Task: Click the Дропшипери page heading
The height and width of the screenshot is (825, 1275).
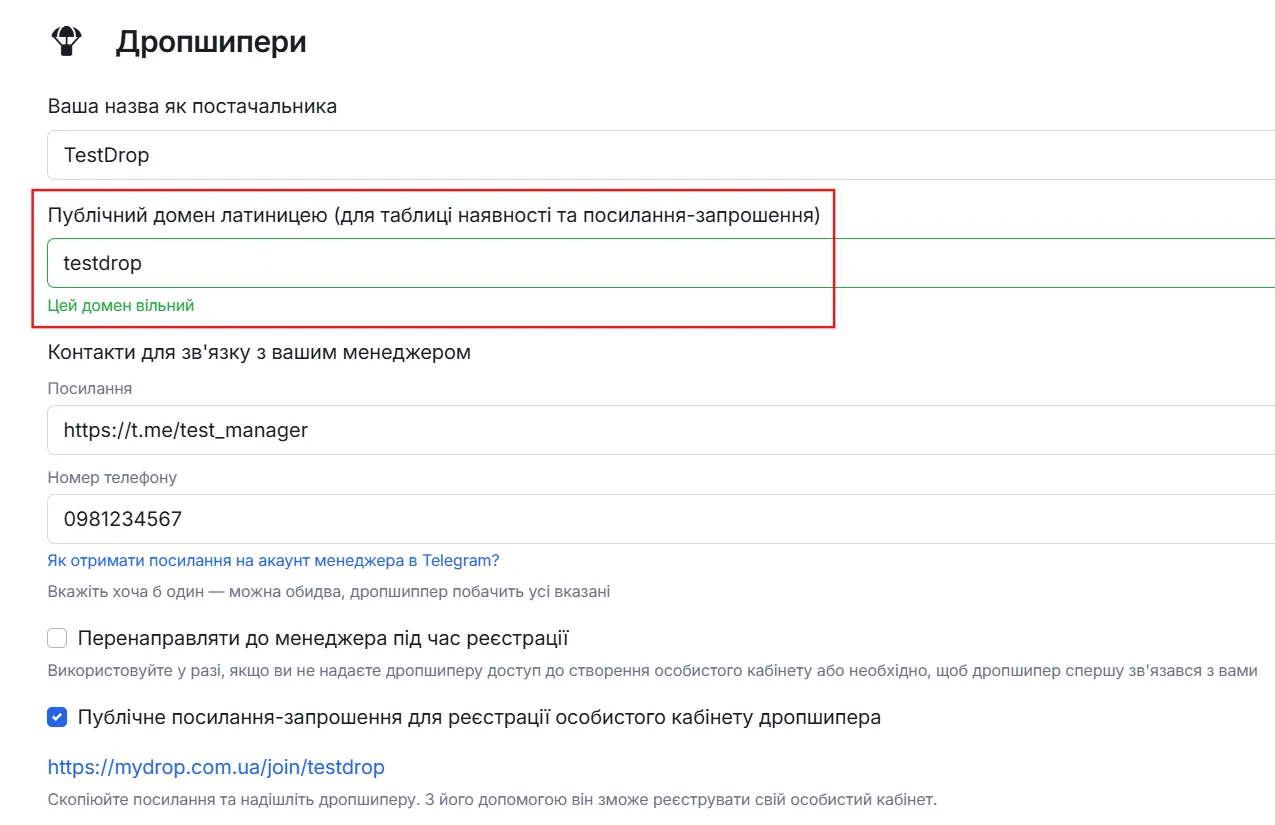Action: 211,42
